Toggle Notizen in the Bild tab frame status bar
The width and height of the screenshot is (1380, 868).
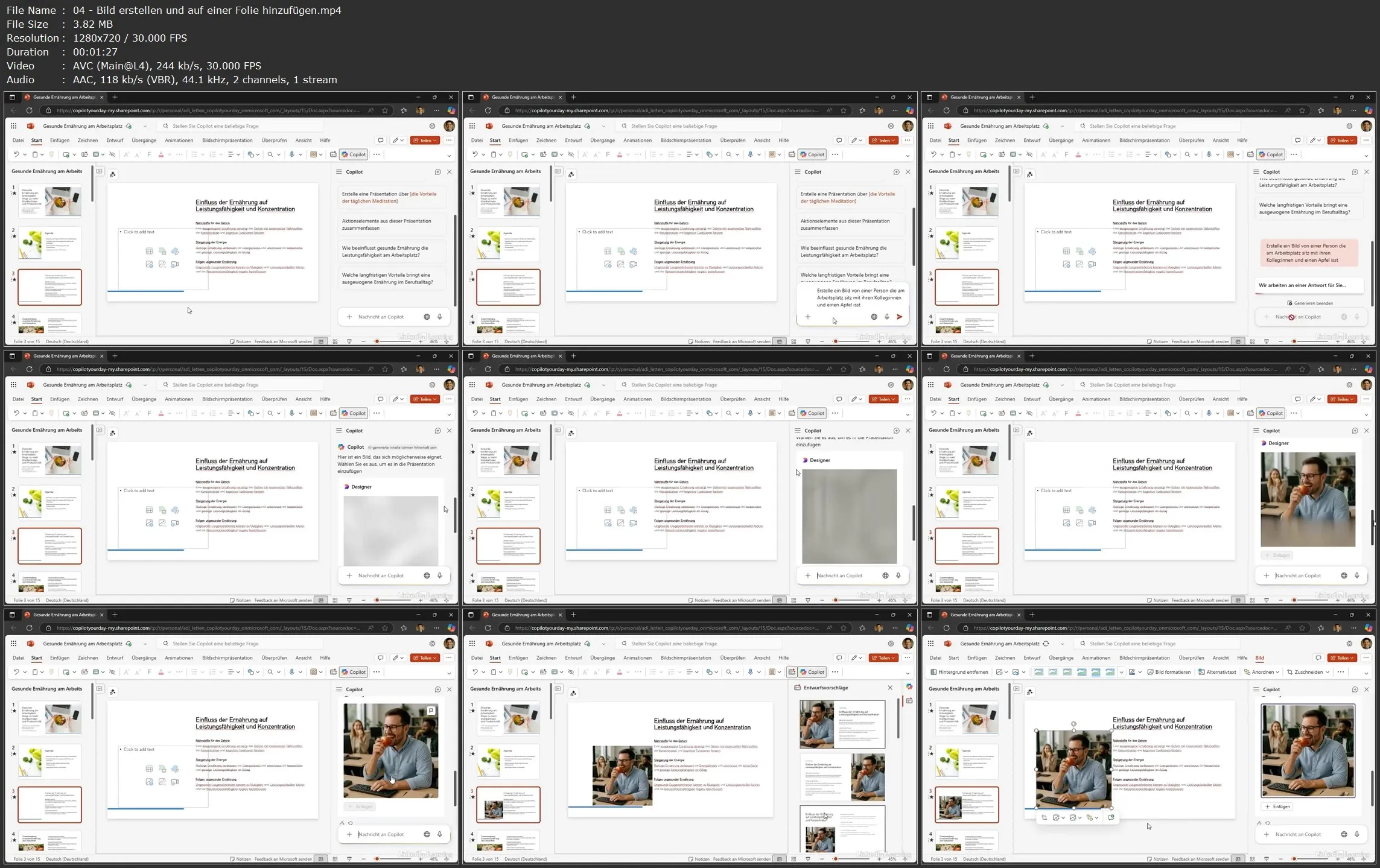(x=1157, y=859)
